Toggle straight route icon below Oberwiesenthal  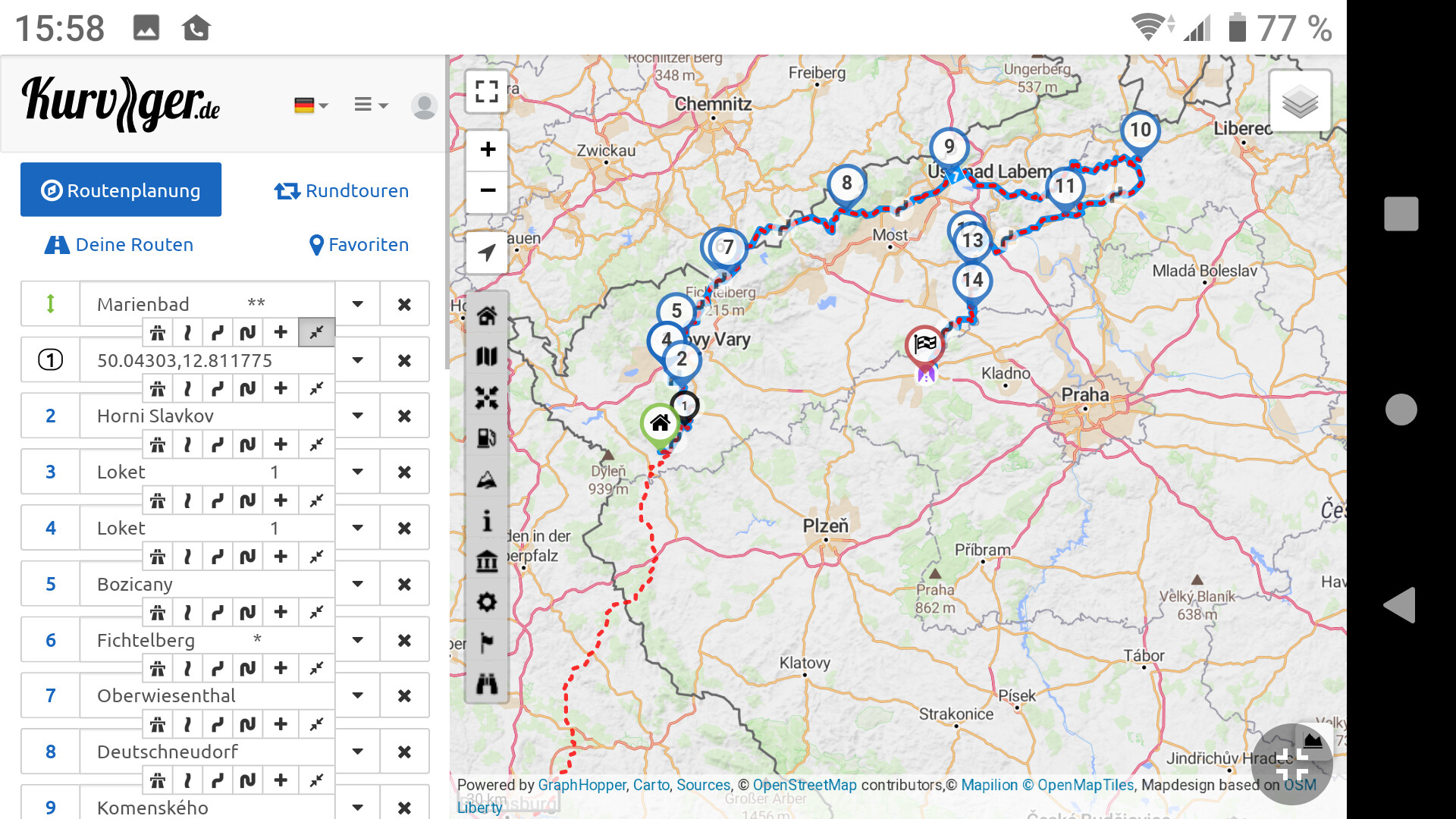click(x=187, y=724)
